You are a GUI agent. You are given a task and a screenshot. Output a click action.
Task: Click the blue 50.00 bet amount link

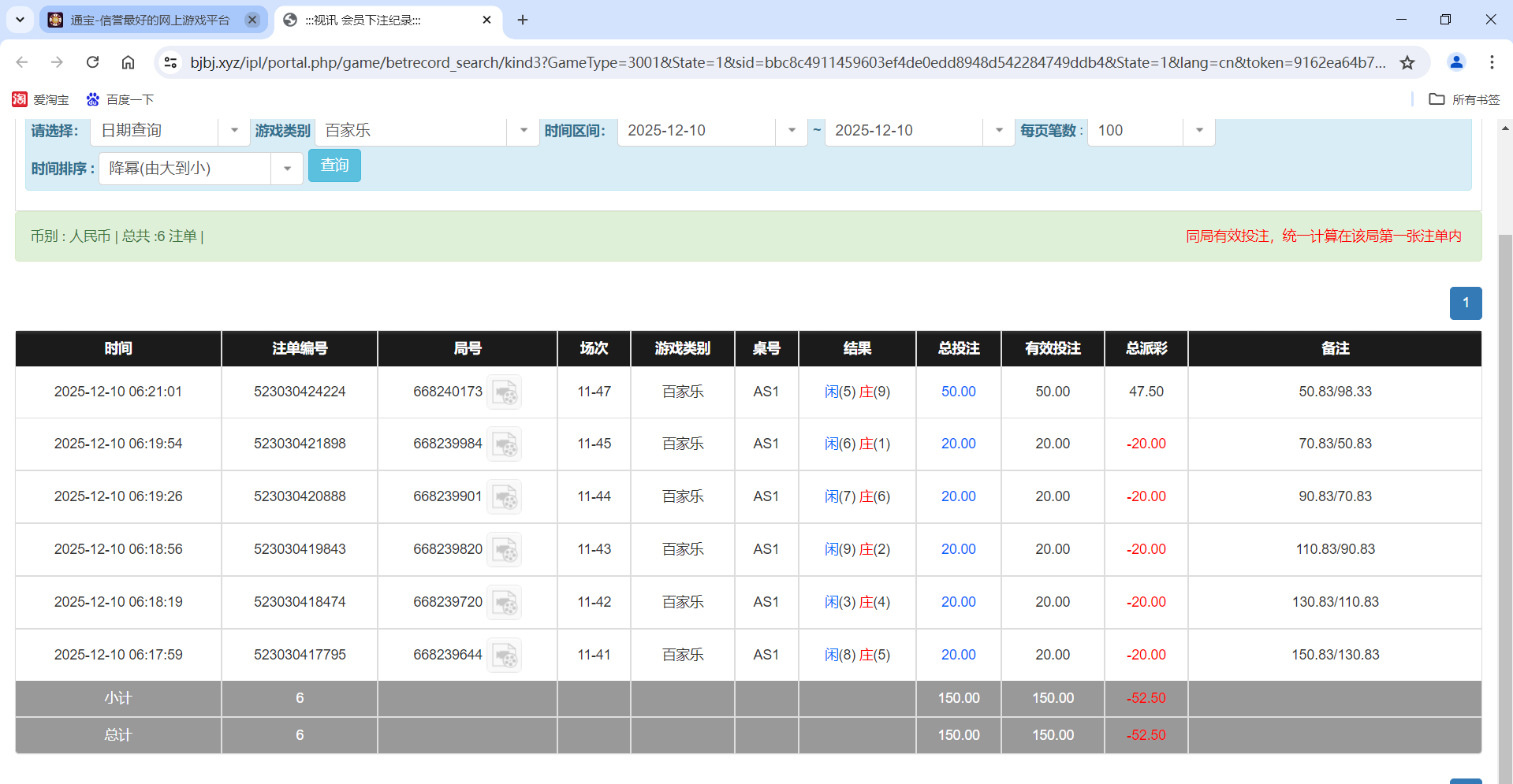click(x=958, y=392)
